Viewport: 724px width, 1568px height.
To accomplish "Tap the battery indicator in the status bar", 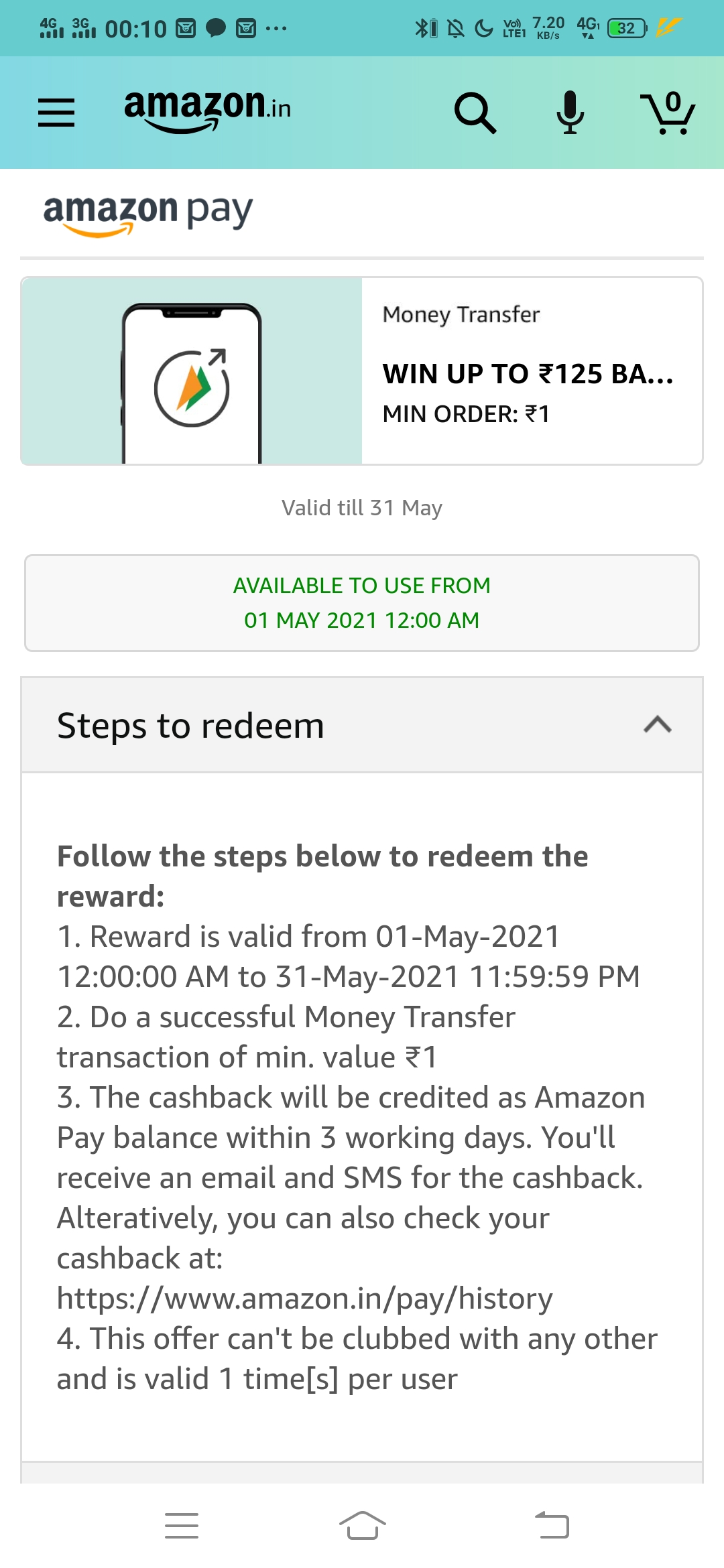I will click(627, 28).
